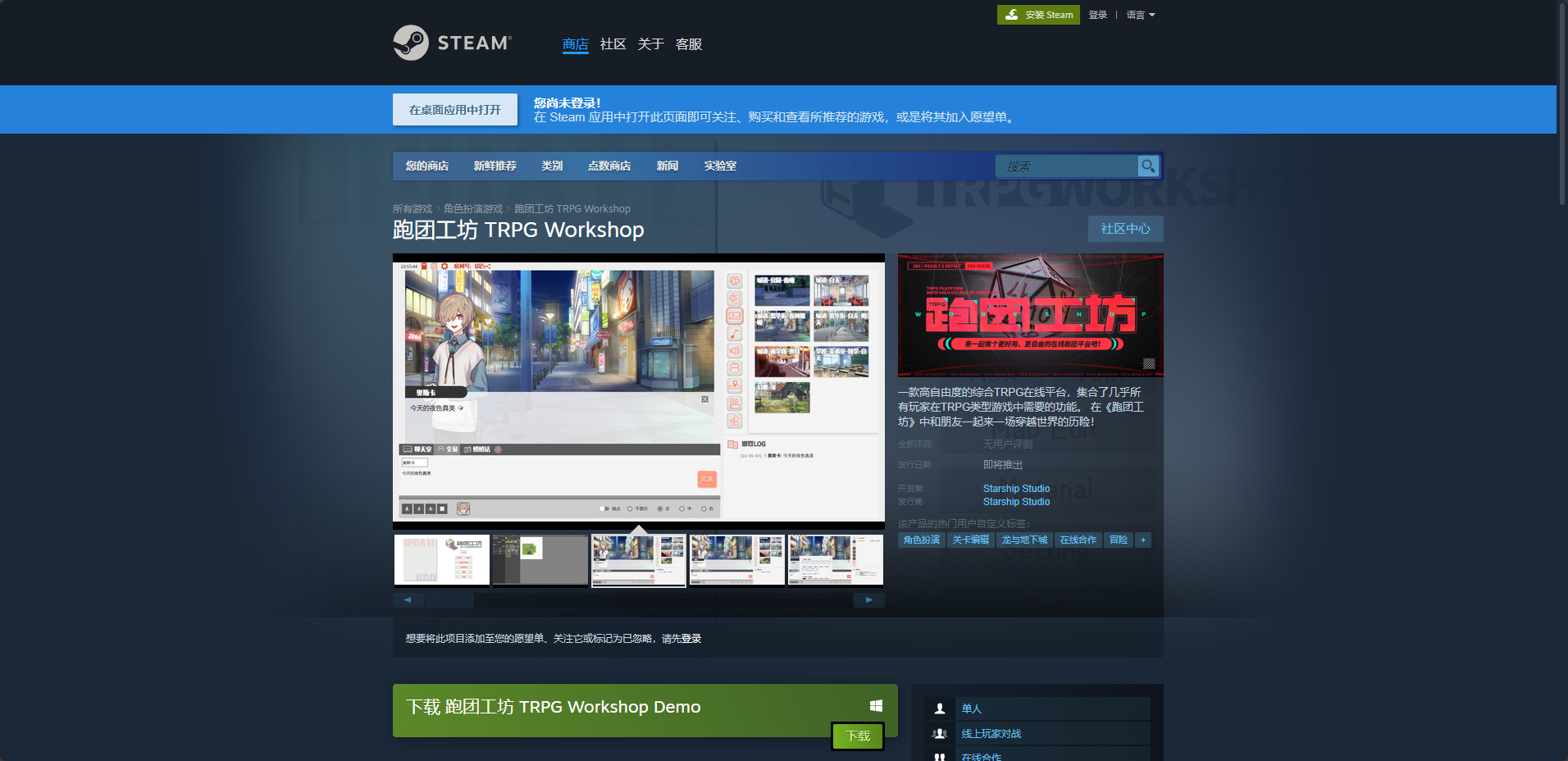
Task: Open the 语言 language dropdown
Action: (x=1141, y=15)
